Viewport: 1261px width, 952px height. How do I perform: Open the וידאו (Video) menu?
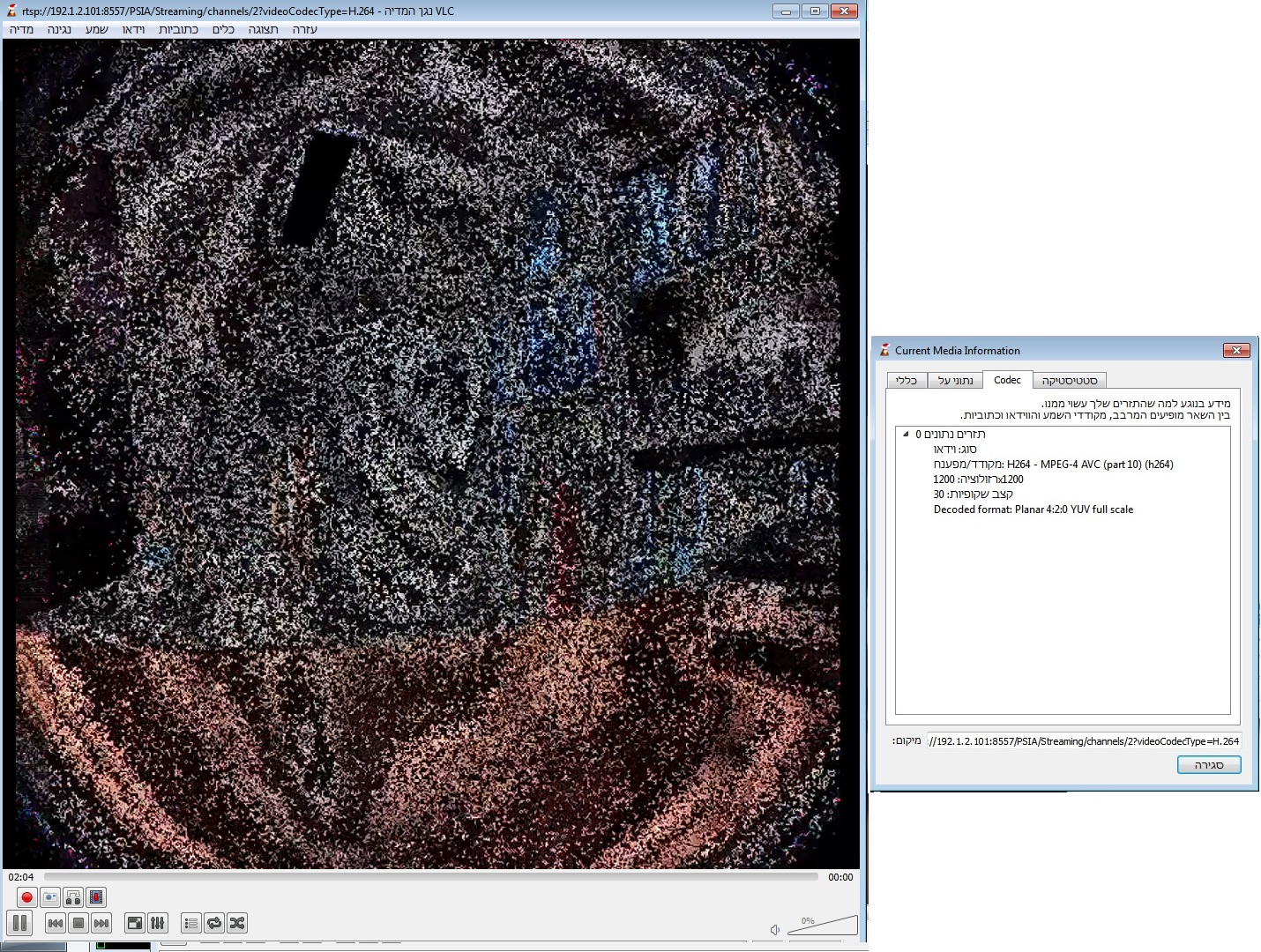(x=133, y=29)
